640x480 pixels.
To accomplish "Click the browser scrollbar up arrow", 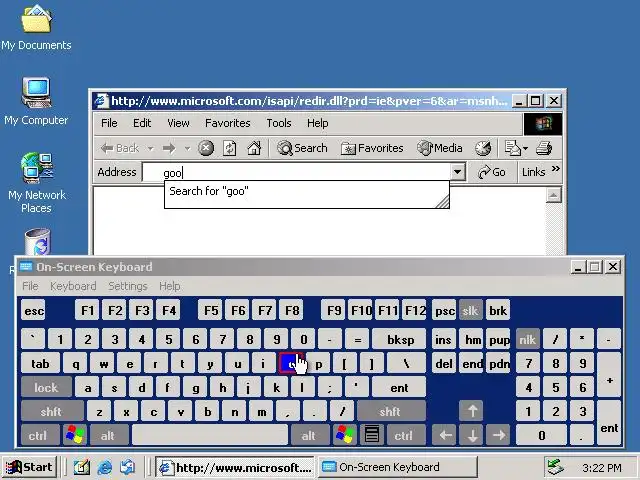I will click(x=553, y=195).
